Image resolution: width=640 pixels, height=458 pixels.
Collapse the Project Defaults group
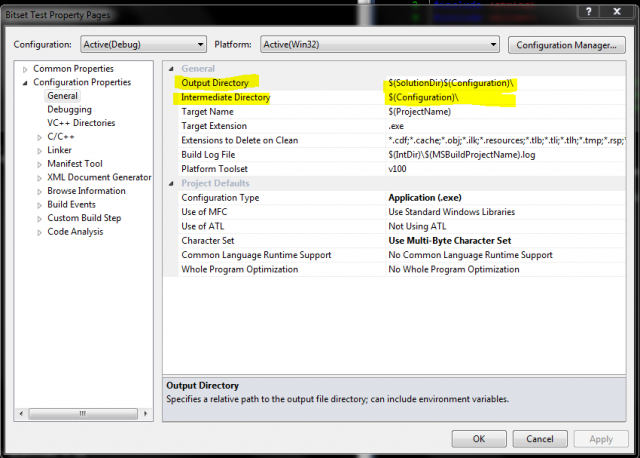click(171, 184)
